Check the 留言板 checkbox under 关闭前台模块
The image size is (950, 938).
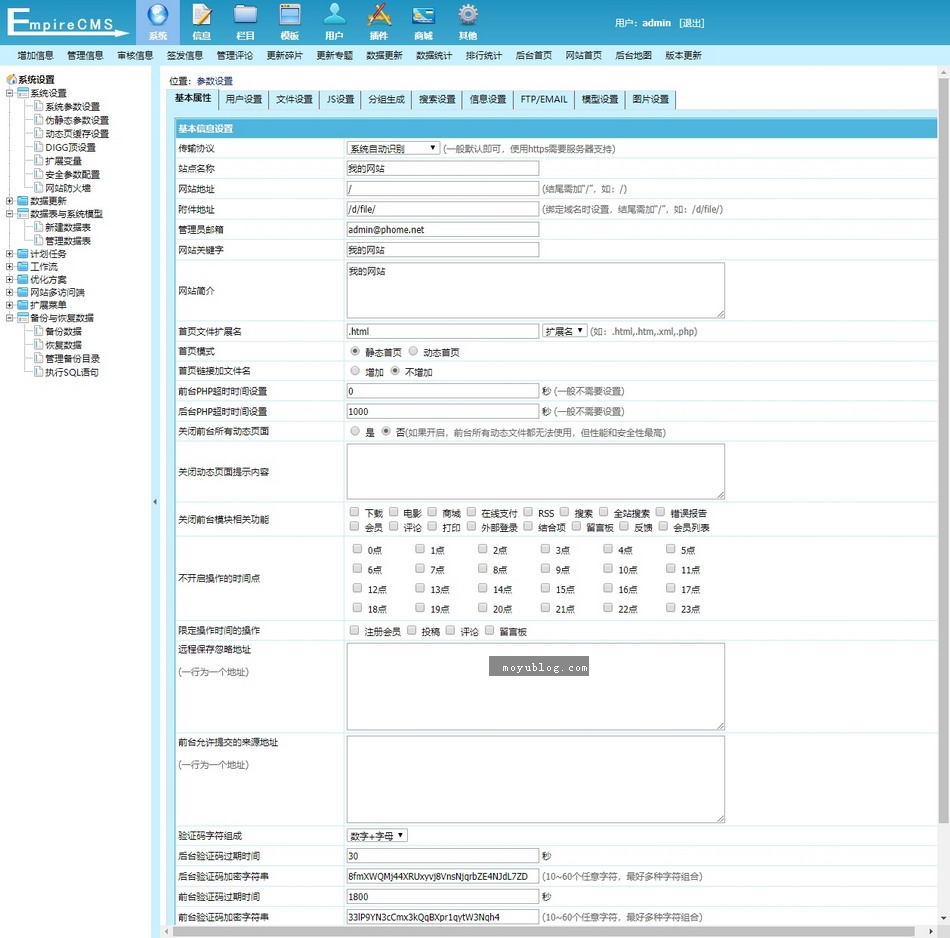click(x=576, y=526)
